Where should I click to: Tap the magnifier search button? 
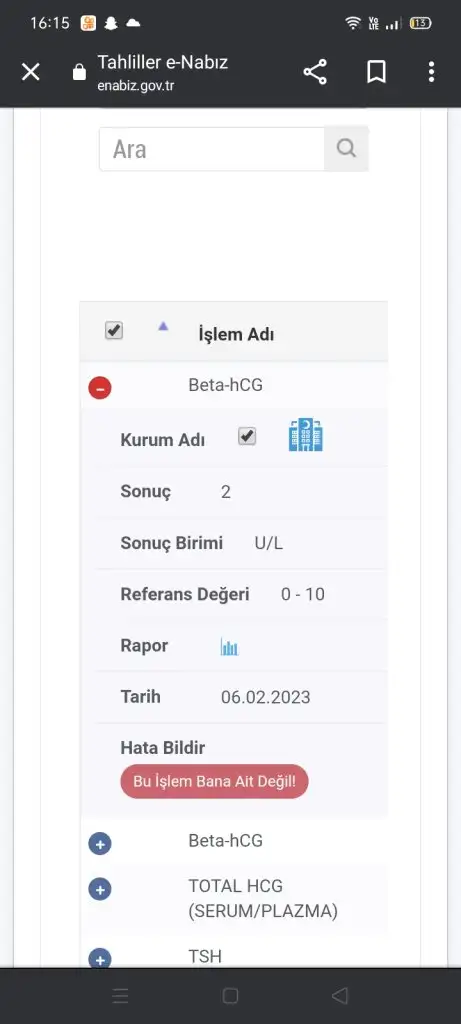[x=346, y=149]
